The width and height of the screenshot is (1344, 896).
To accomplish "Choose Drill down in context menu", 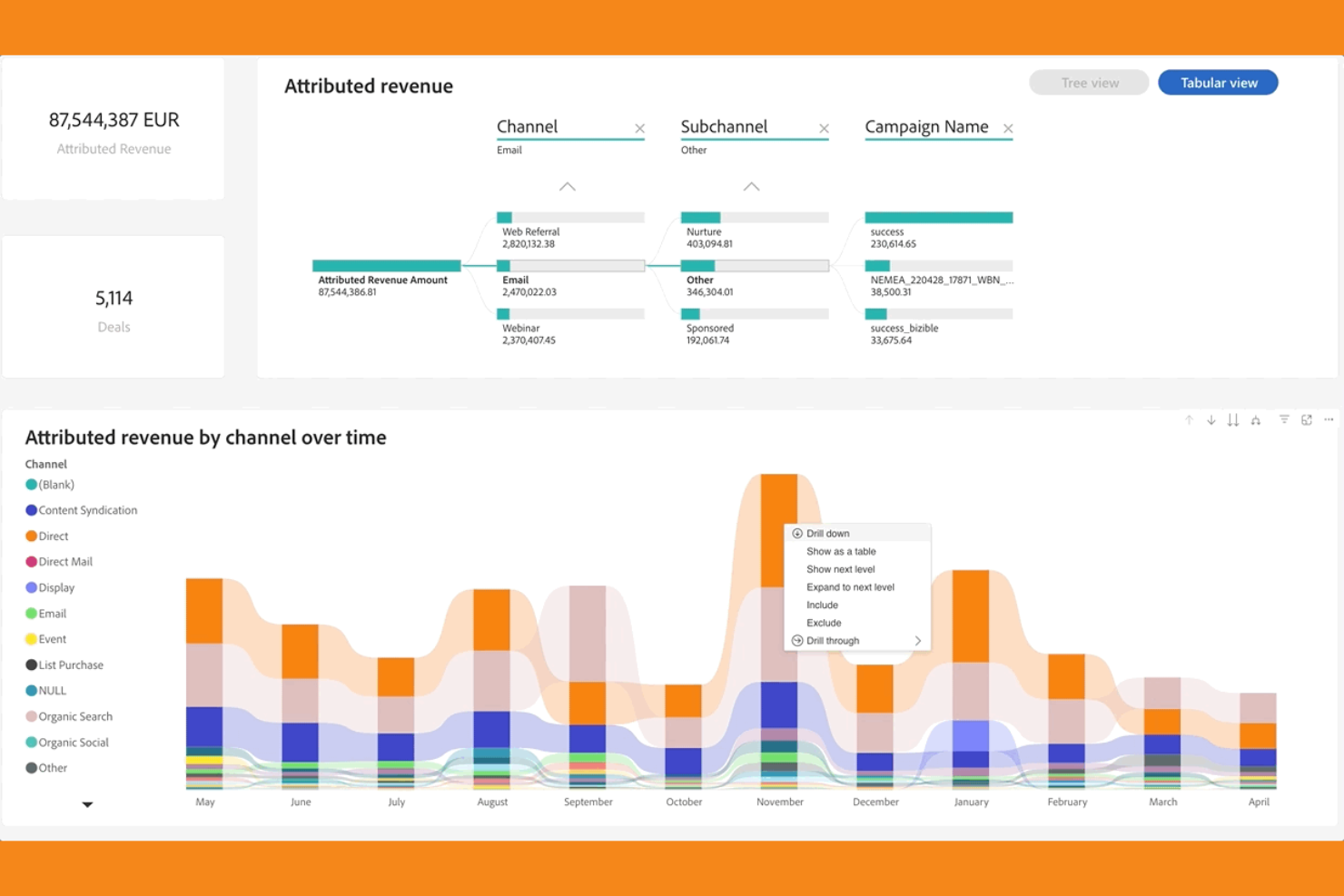I will click(856, 534).
